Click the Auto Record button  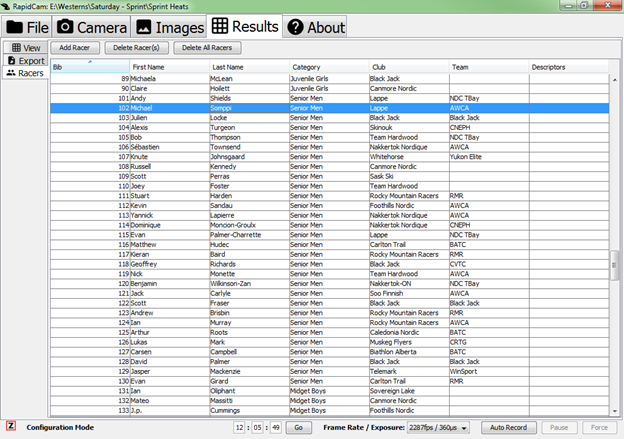508,427
